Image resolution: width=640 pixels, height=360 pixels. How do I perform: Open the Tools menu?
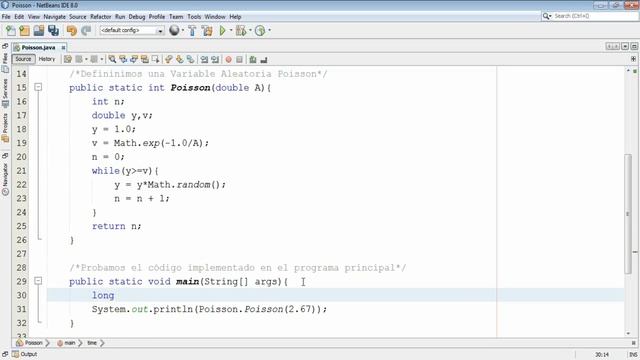point(194,17)
